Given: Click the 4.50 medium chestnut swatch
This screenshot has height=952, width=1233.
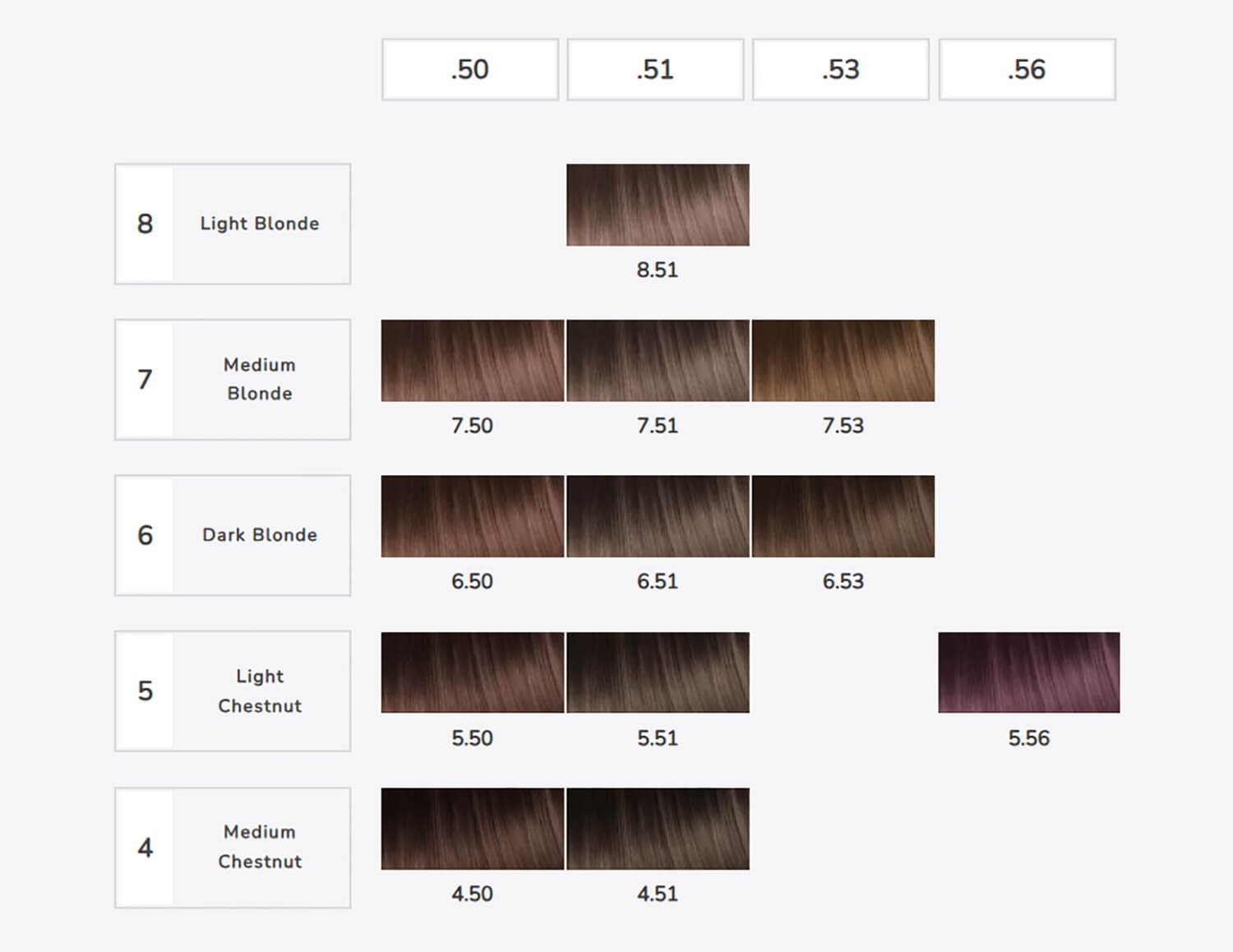Looking at the screenshot, I should pyautogui.click(x=472, y=829).
